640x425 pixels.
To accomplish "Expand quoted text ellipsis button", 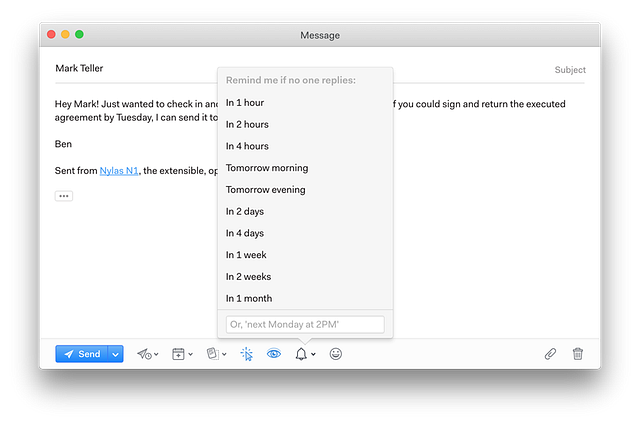I will point(64,196).
